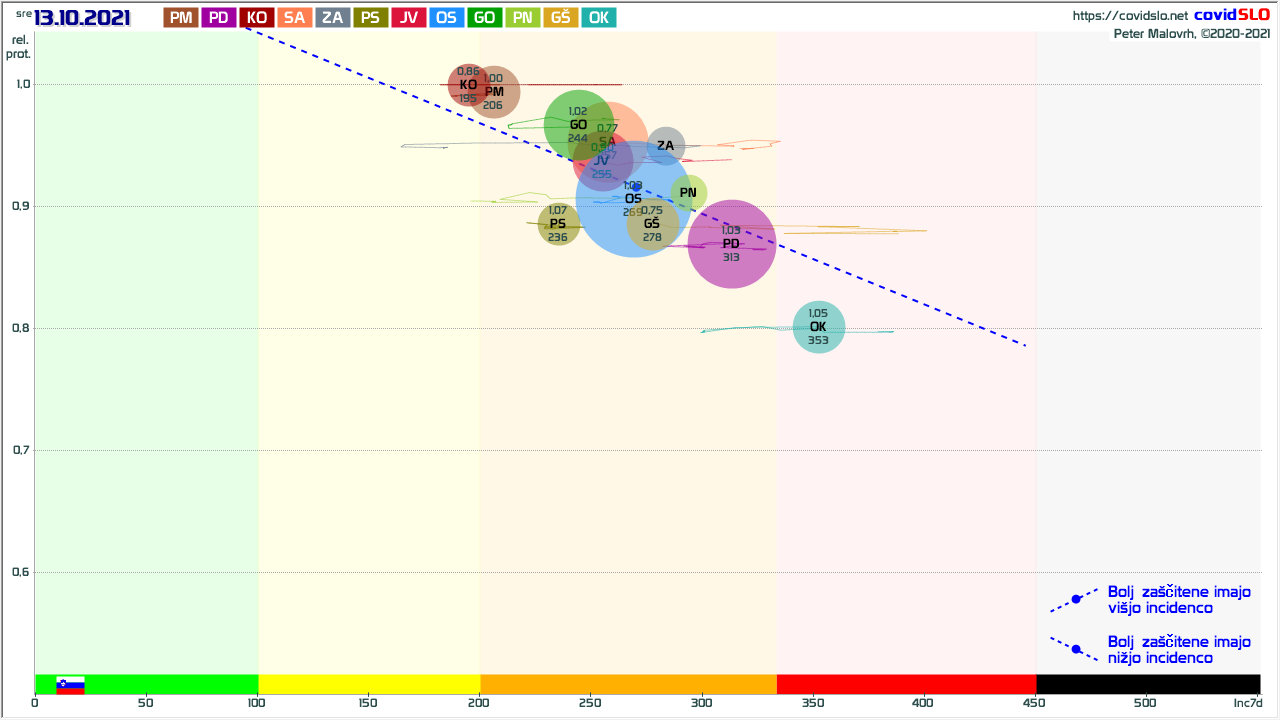The height and width of the screenshot is (720, 1280).
Task: Click the PN bubble on chart
Action: coord(688,193)
